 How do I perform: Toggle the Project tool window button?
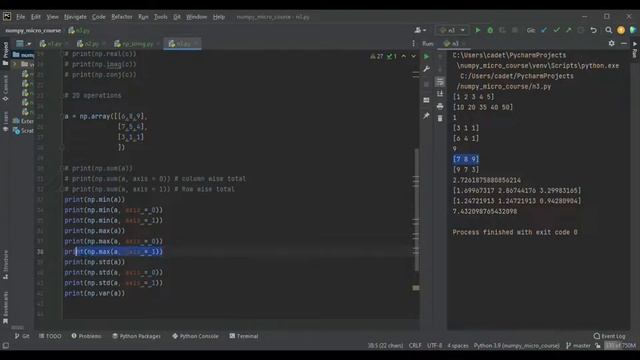pyautogui.click(x=5, y=53)
